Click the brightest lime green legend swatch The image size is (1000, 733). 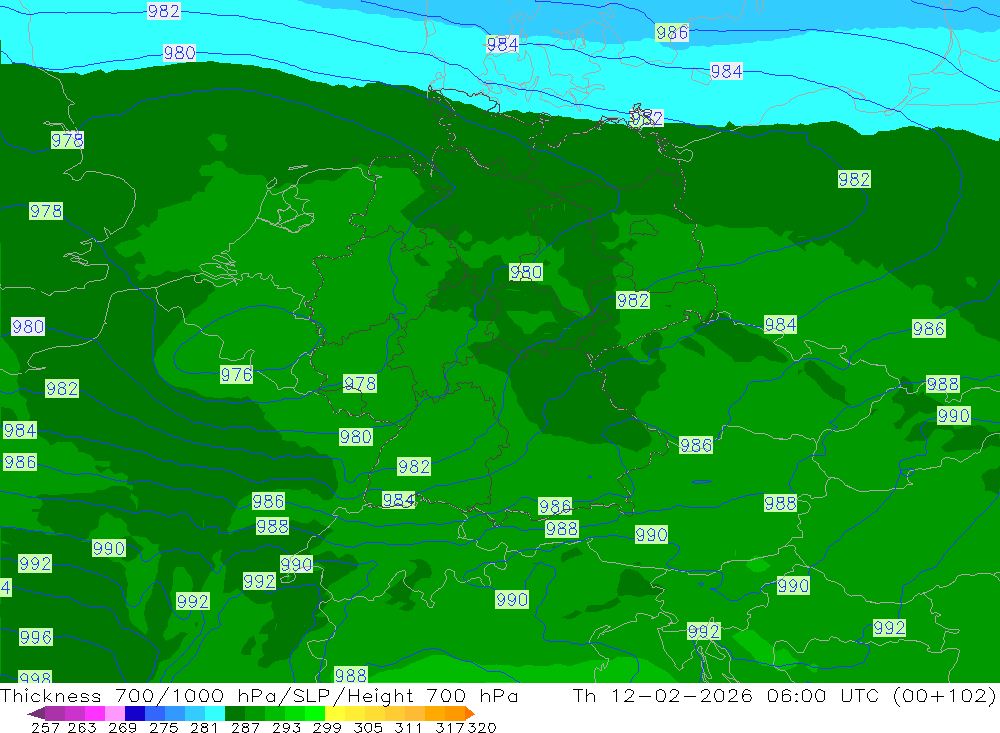315,713
